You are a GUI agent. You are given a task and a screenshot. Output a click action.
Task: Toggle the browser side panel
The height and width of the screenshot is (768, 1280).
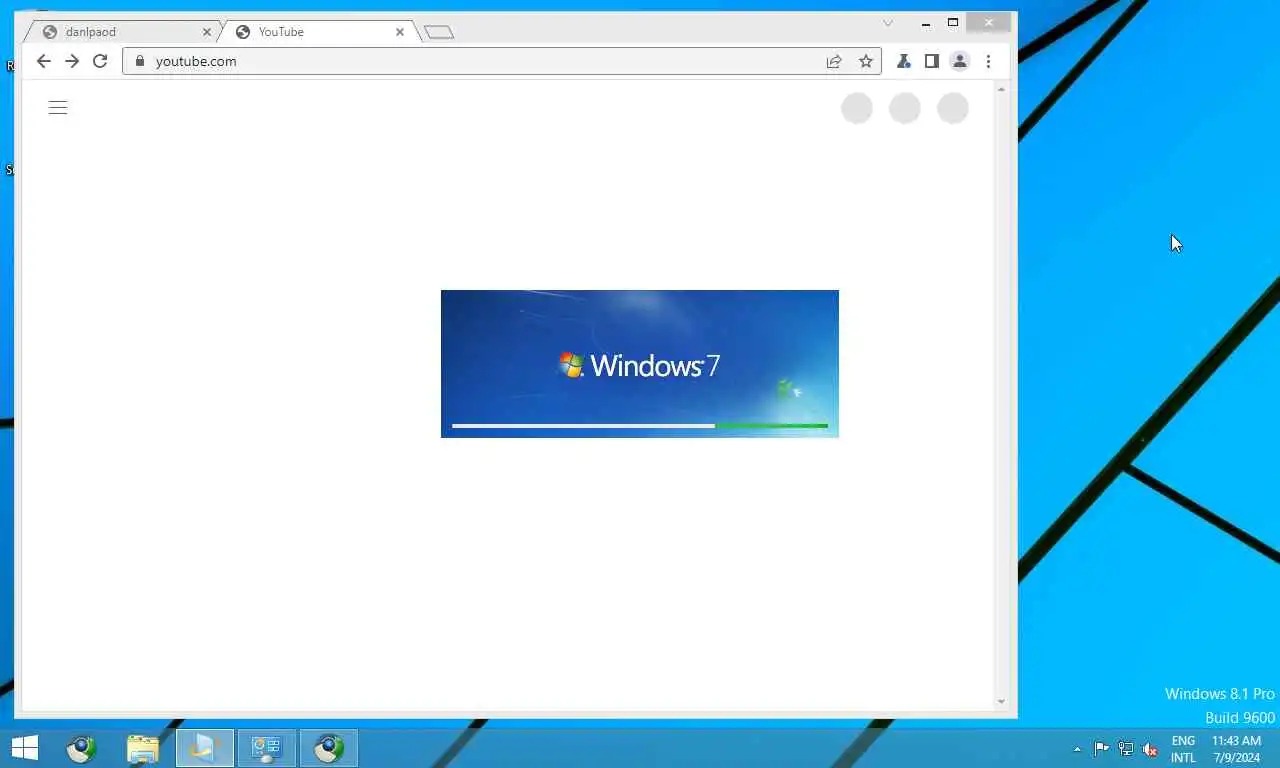click(931, 61)
